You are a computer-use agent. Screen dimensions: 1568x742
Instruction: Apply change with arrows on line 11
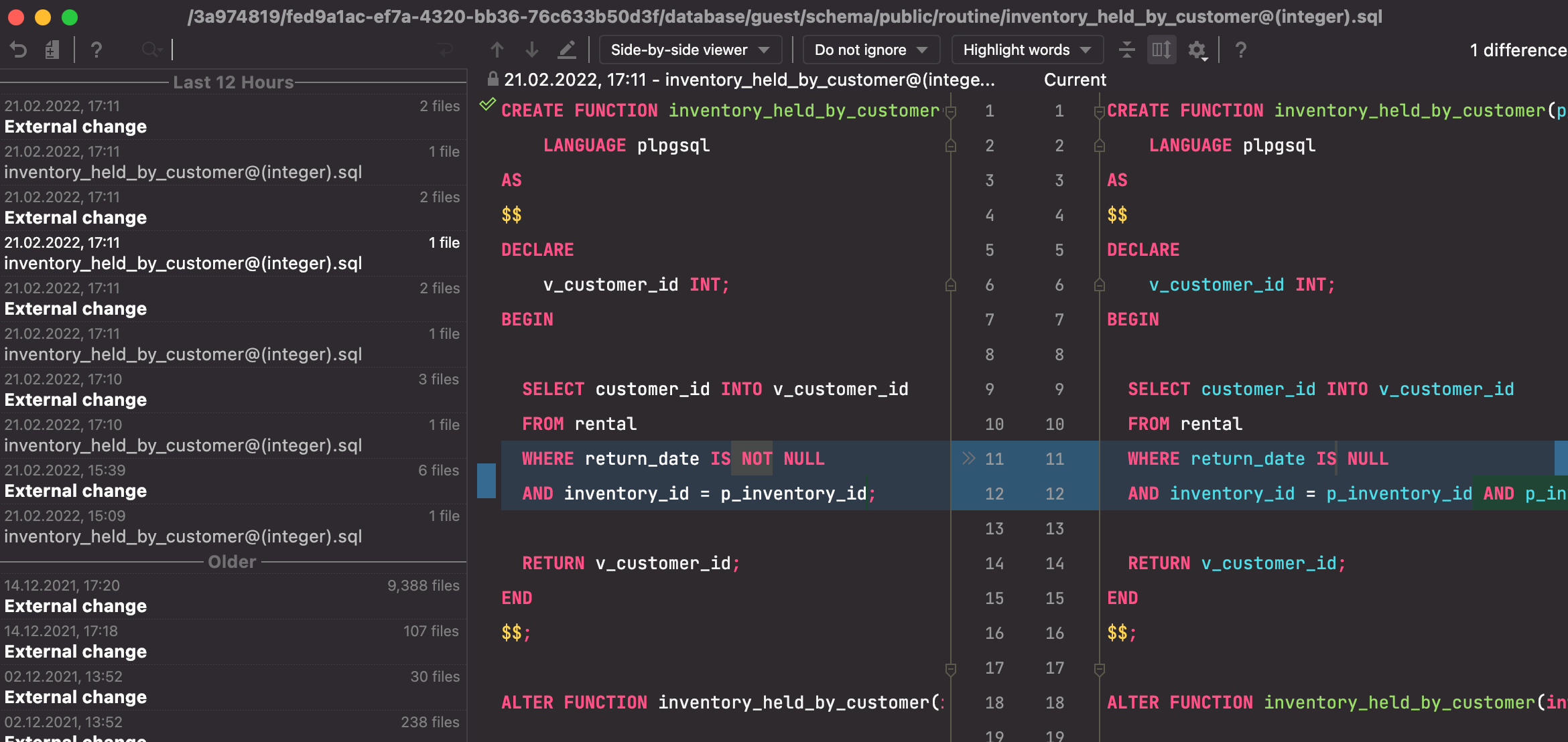coord(968,458)
